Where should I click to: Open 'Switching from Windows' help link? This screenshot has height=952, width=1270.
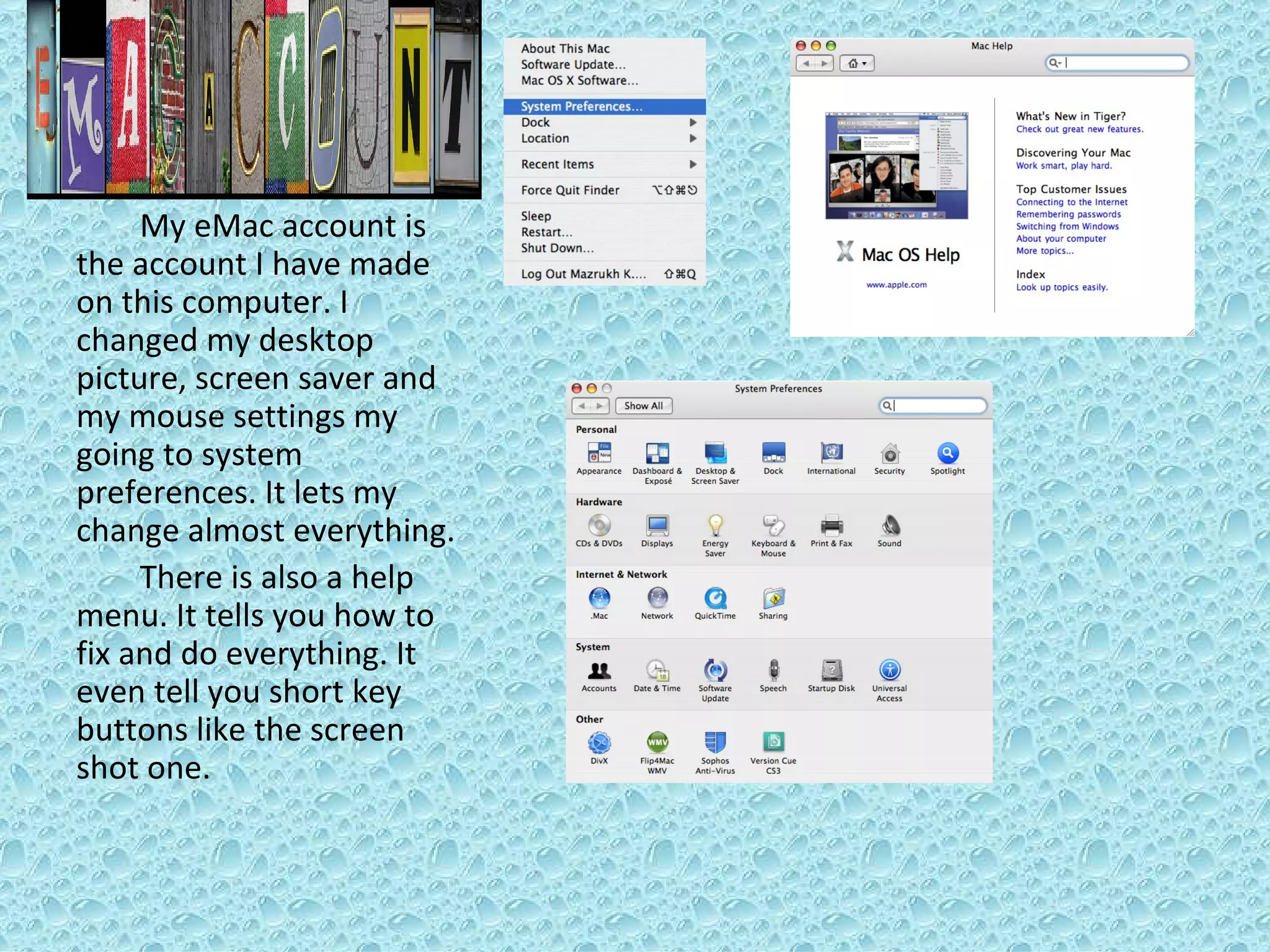point(1067,227)
